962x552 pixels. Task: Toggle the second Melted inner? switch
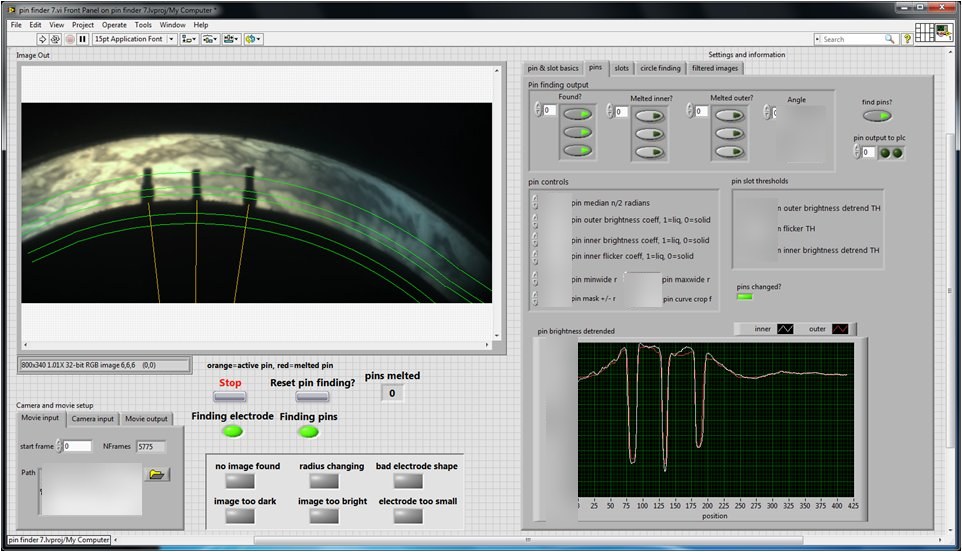[x=650, y=134]
